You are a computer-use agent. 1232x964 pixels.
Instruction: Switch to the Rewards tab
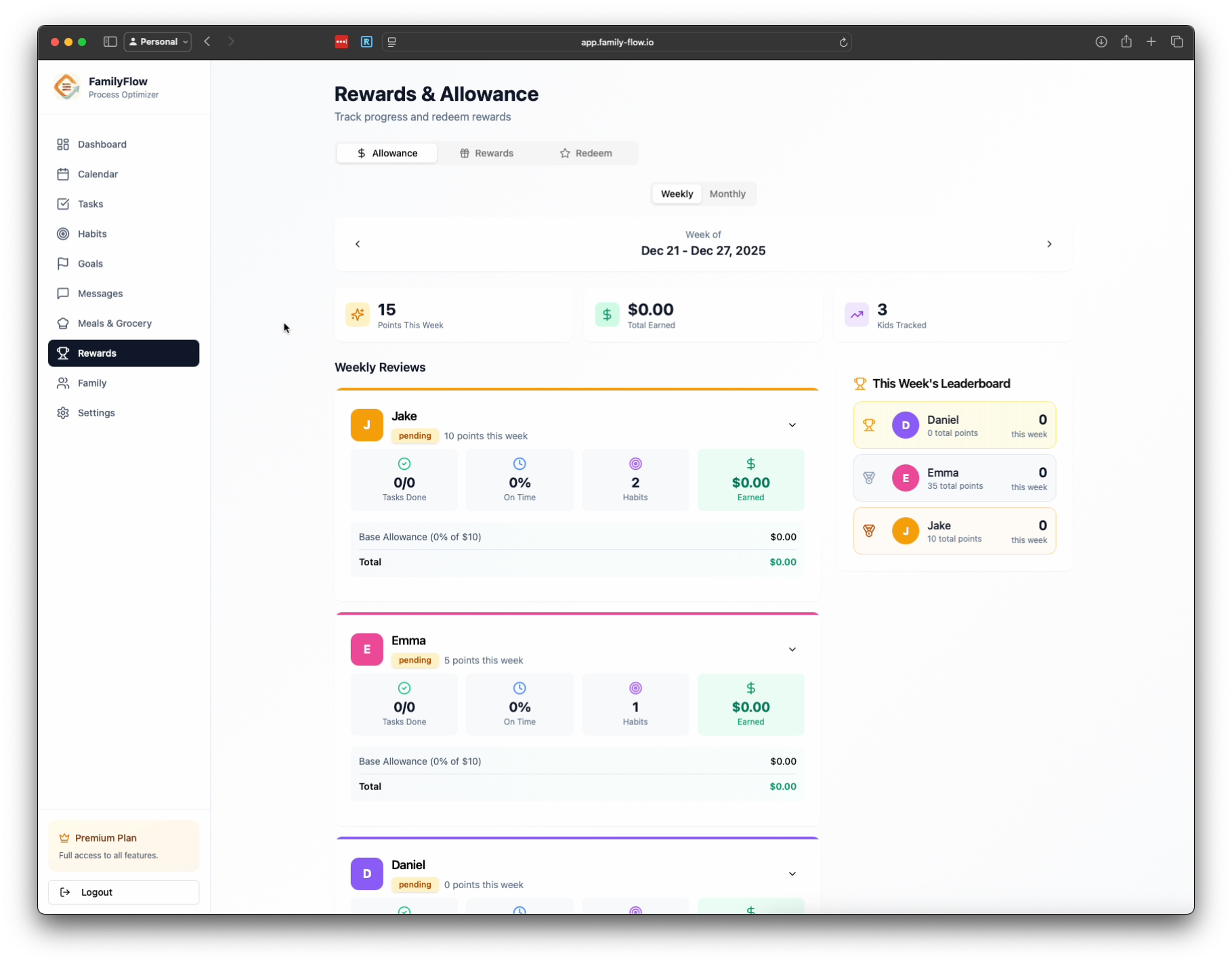486,153
